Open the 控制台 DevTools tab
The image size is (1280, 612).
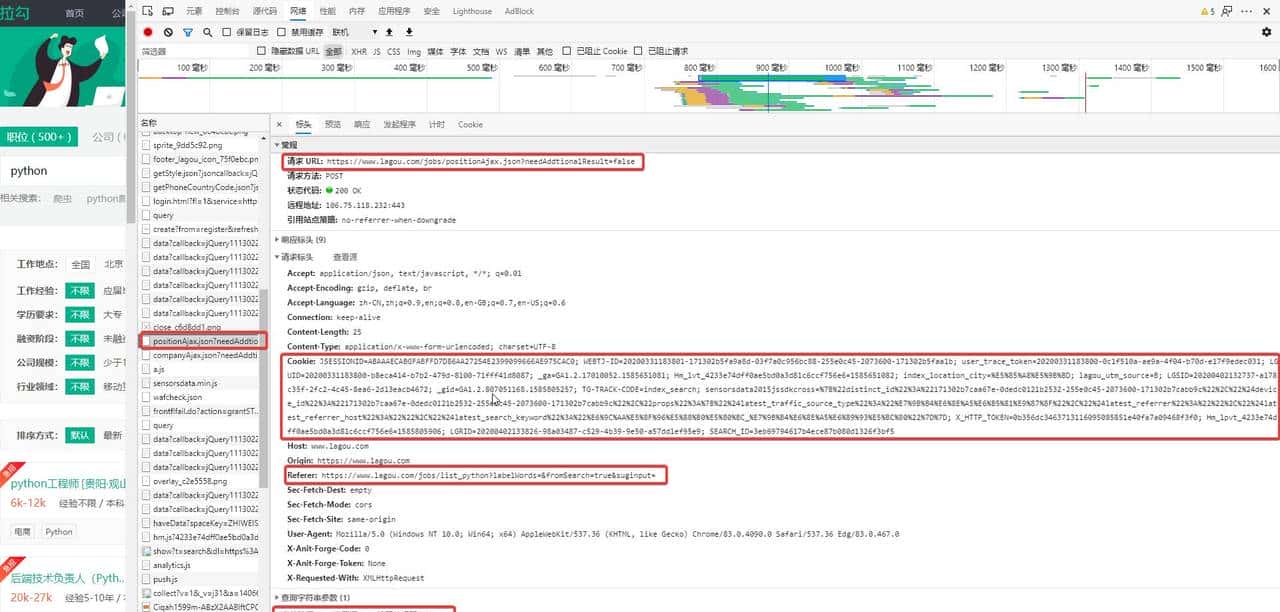(227, 11)
